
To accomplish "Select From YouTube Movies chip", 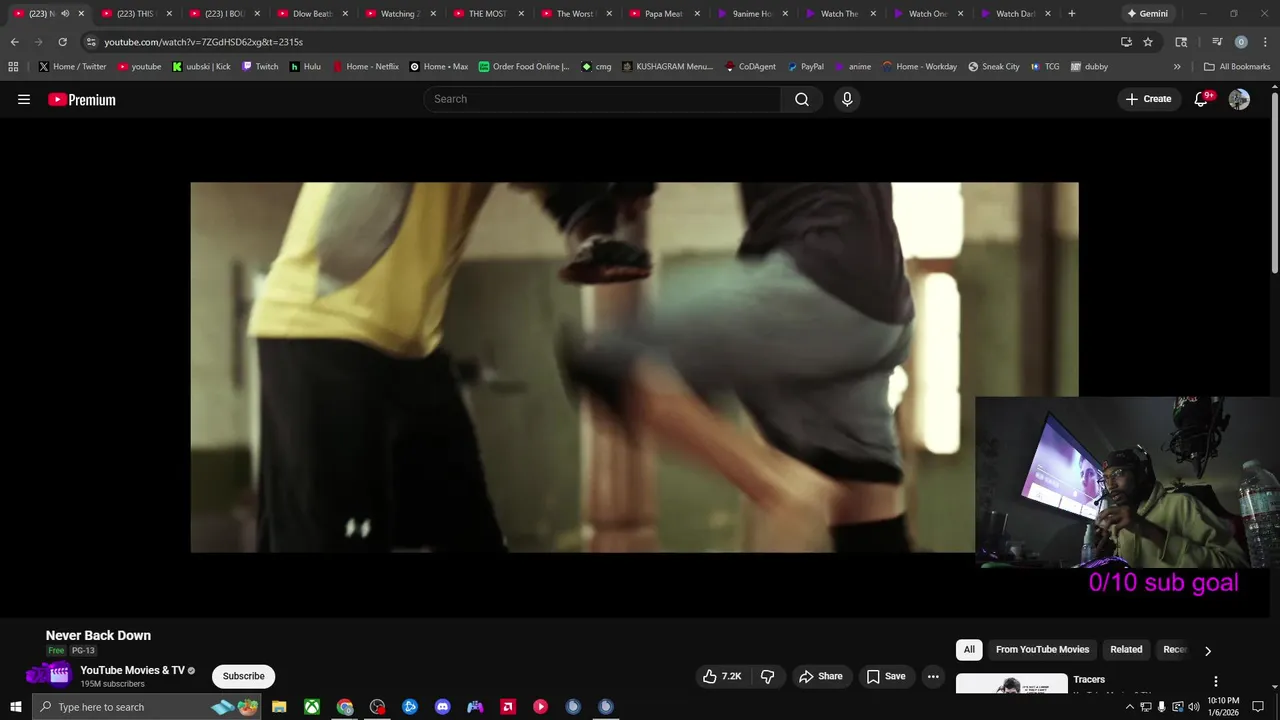I will 1042,649.
